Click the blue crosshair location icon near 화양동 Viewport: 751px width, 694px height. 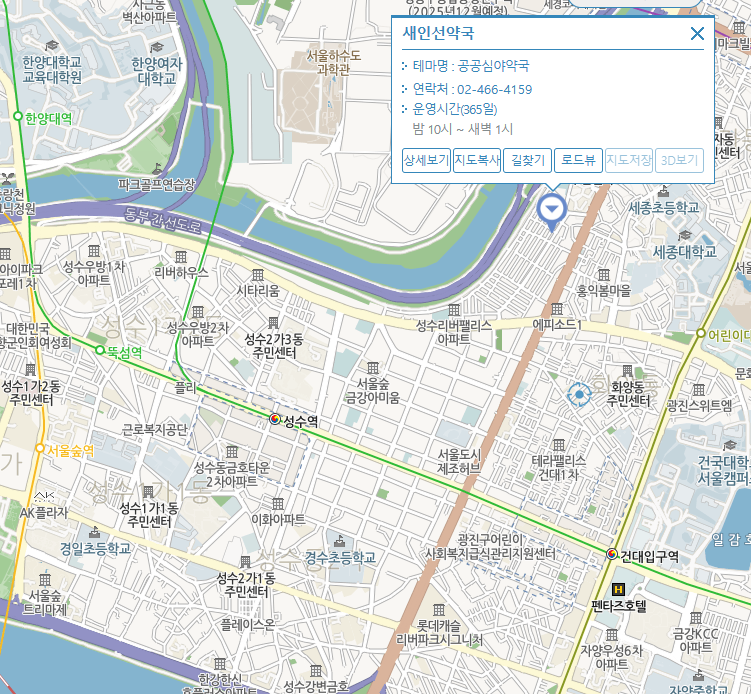click(579, 395)
